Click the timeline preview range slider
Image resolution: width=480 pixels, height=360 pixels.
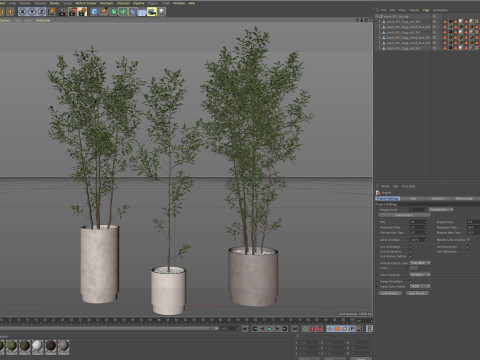109,329
